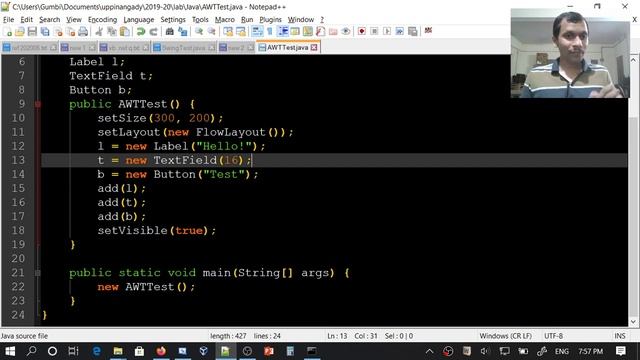Image resolution: width=640 pixels, height=360 pixels.
Task: Switch to the SwingTest.java tab
Action: [x=183, y=48]
